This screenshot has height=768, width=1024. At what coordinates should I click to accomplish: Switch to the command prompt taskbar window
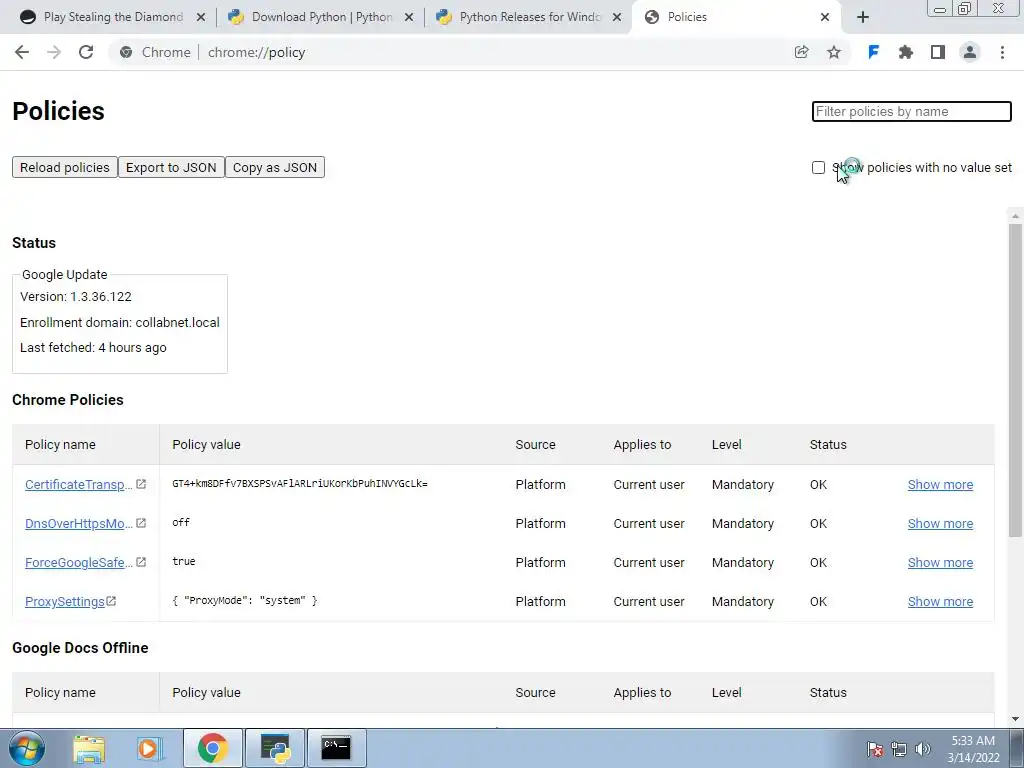click(336, 748)
